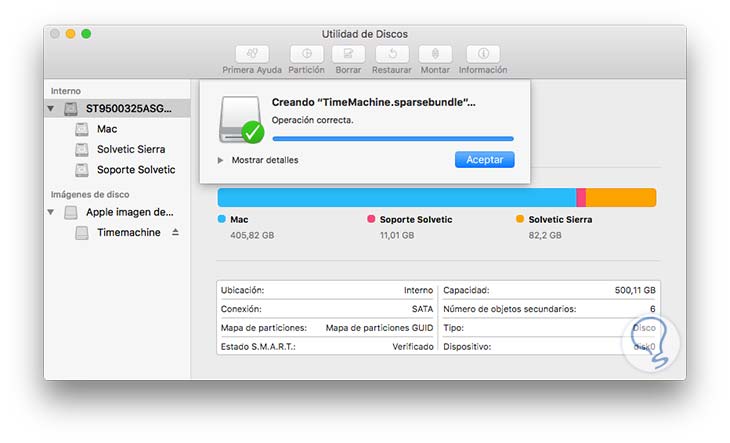Click the disk icon with green checkmark
The height and width of the screenshot is (443, 730).
241,119
